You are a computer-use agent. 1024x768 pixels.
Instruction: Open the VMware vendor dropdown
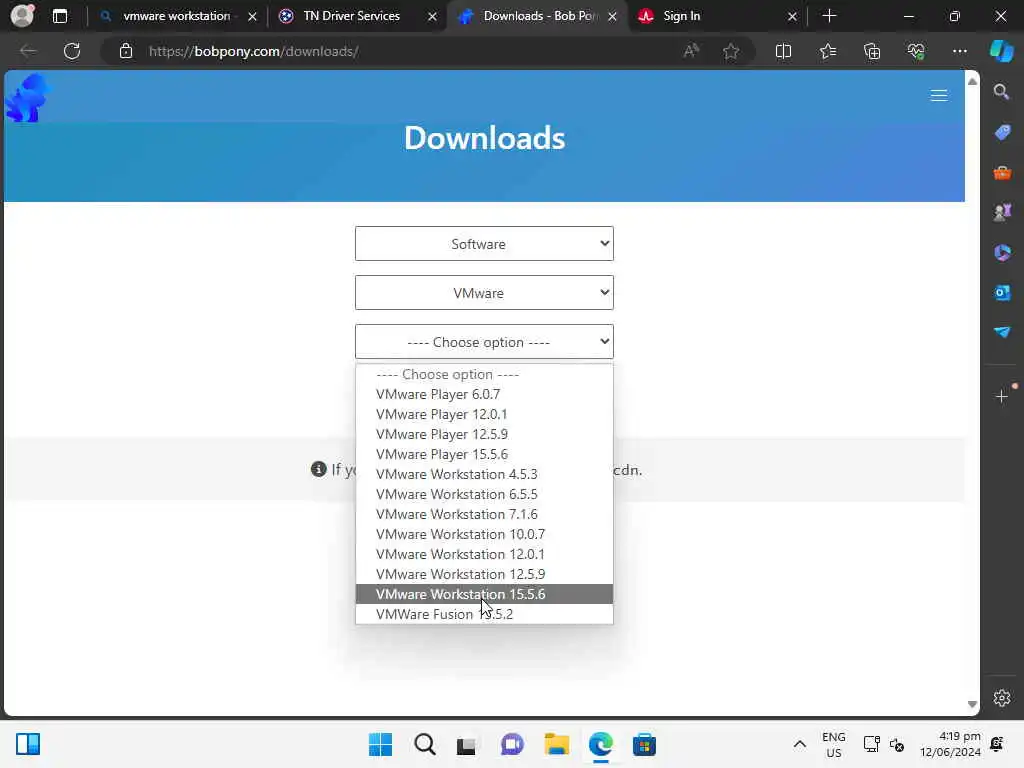tap(484, 293)
